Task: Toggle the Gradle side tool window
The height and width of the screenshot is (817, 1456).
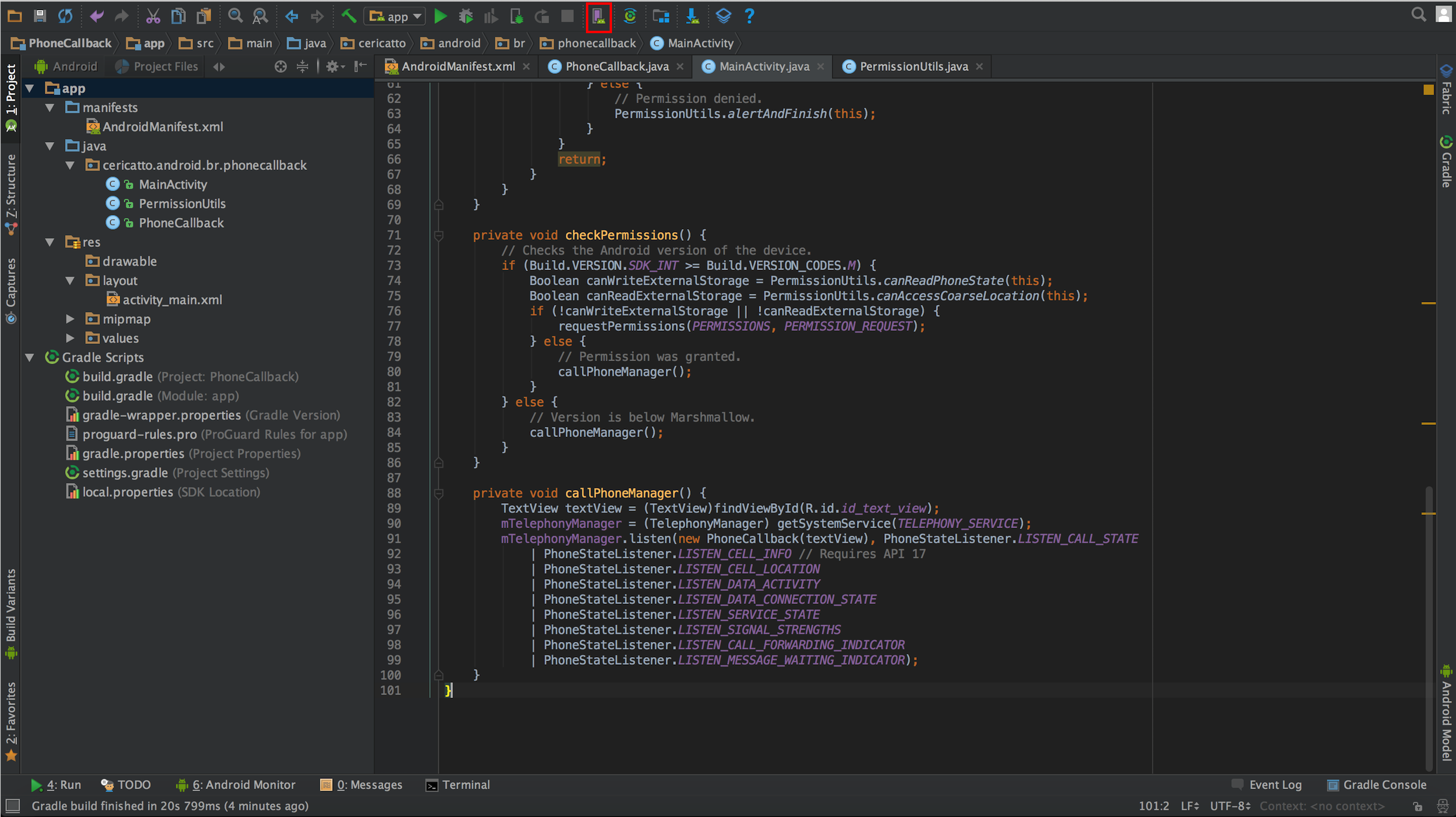Action: [x=1447, y=162]
